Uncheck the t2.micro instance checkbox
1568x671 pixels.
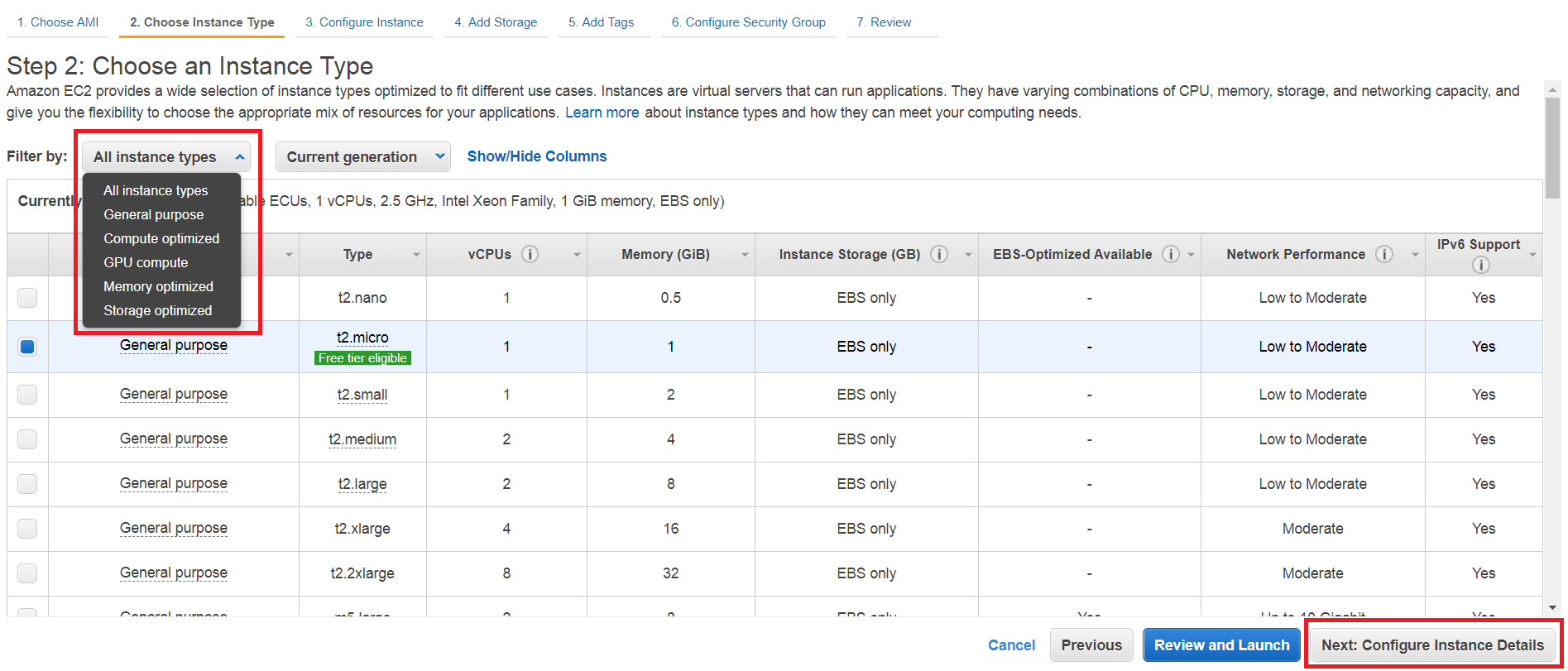27,347
